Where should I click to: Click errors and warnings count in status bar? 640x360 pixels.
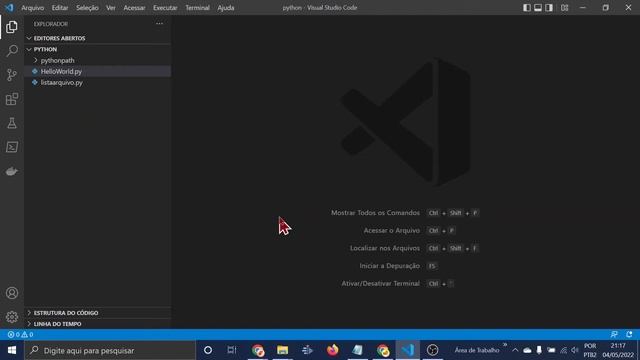20,334
